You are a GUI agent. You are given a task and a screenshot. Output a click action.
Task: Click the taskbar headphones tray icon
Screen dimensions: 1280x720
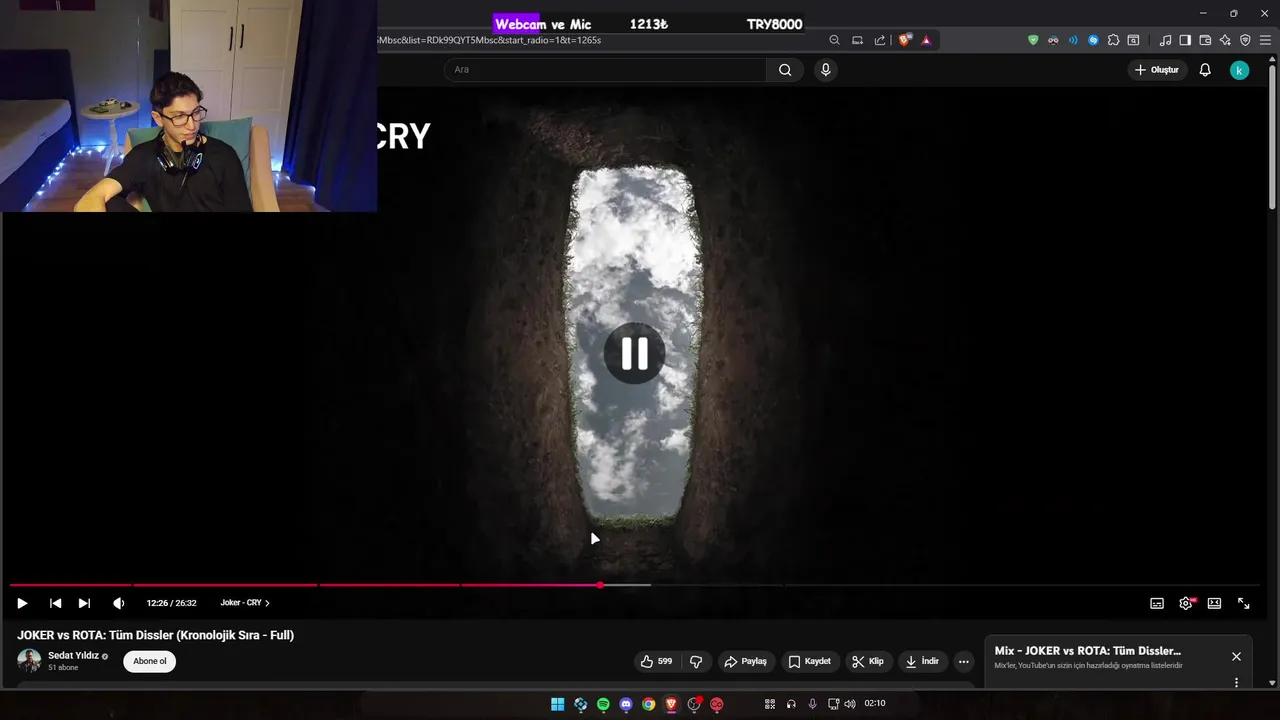tap(791, 704)
